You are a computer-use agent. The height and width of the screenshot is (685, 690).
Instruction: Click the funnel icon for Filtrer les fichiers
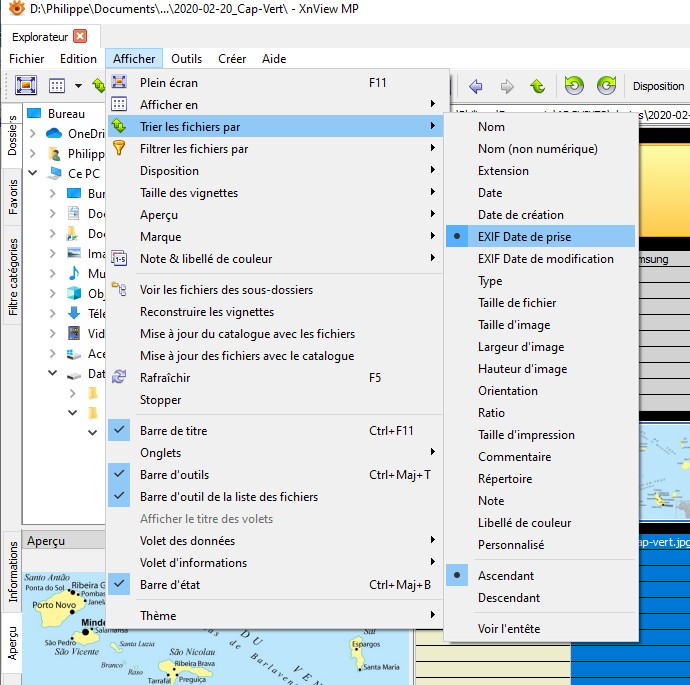(120, 149)
